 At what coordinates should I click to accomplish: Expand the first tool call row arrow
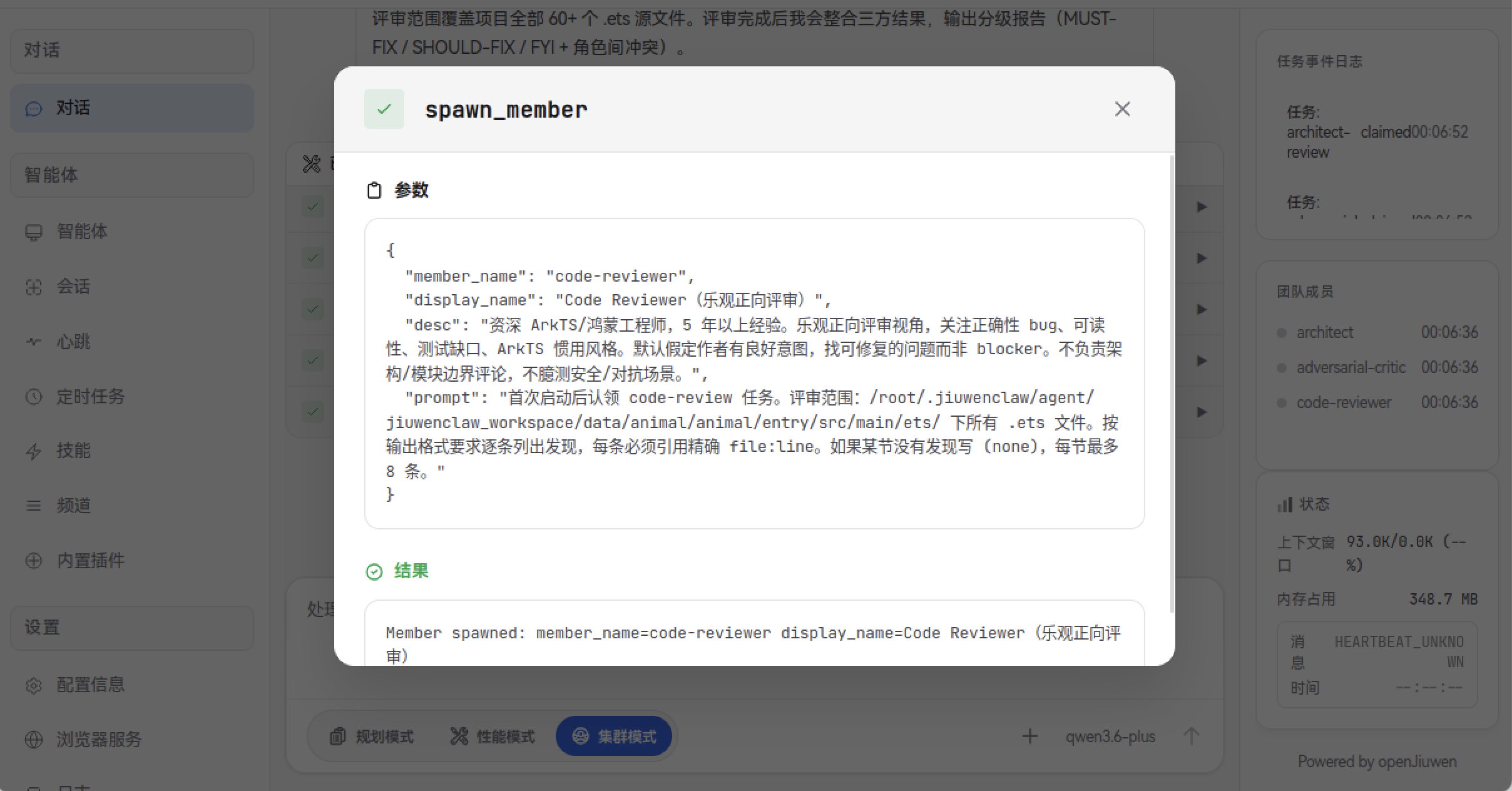click(1201, 207)
